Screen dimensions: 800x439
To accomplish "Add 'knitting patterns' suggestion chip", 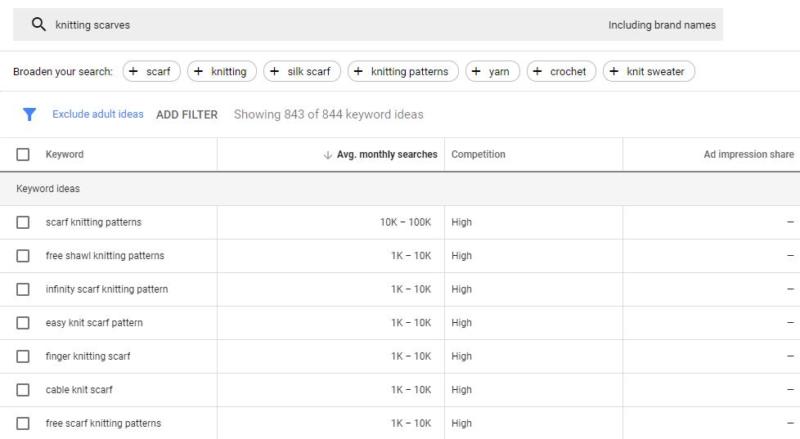I will click(403, 72).
